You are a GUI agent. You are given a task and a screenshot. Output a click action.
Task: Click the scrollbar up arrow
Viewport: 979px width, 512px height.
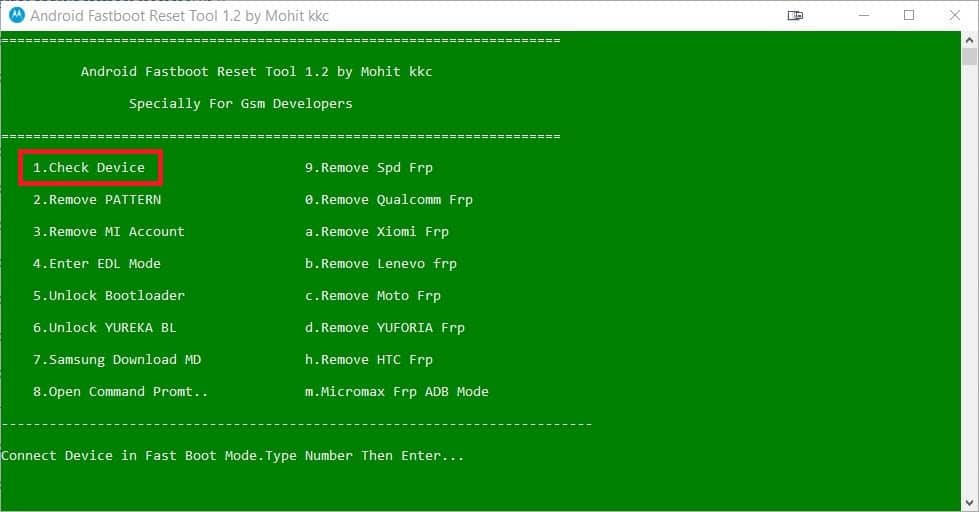click(x=969, y=40)
